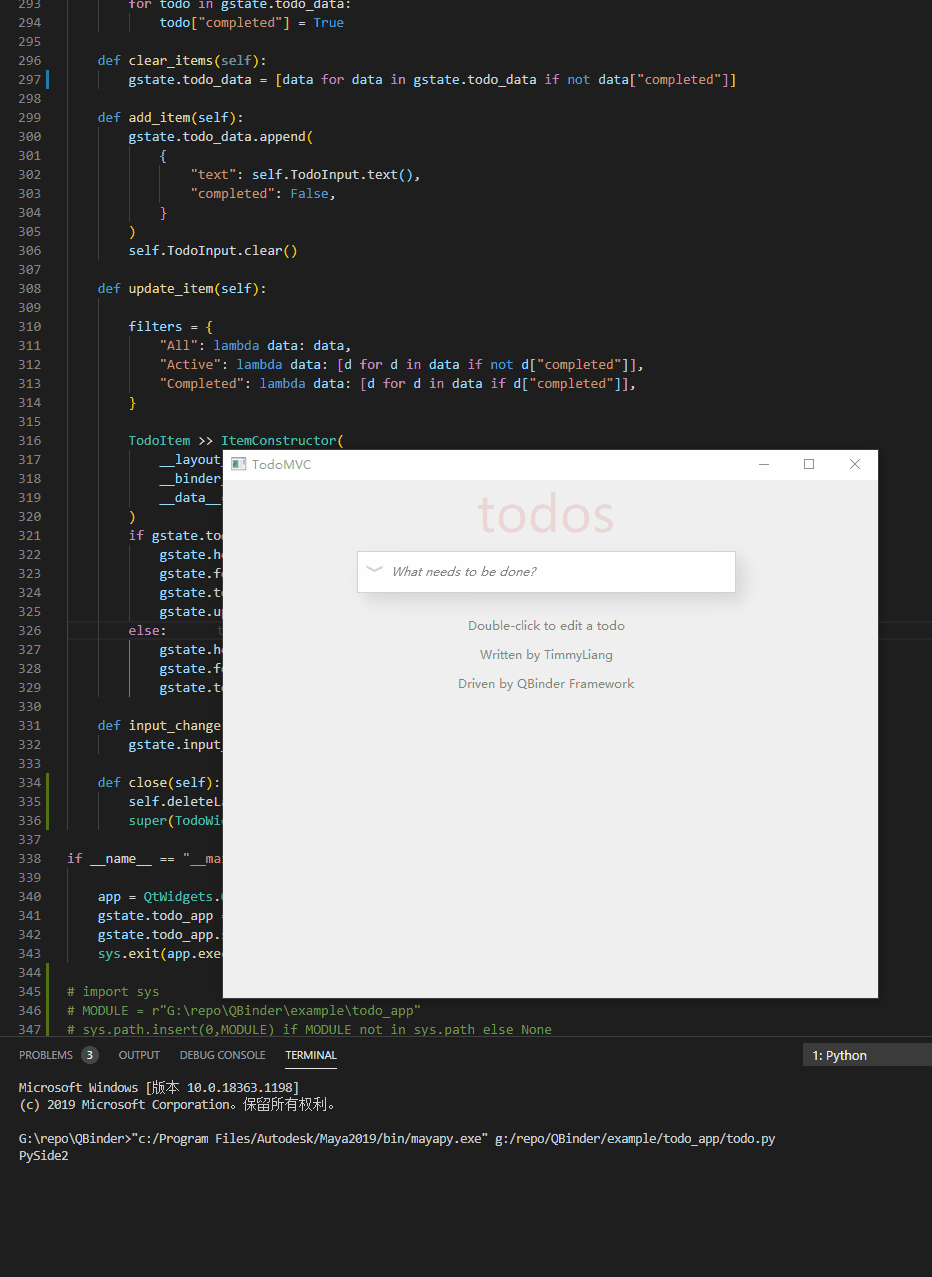Click the '# MODULE = r"G:\repo...' comment line
This screenshot has width=932, height=1277.
click(244, 1010)
